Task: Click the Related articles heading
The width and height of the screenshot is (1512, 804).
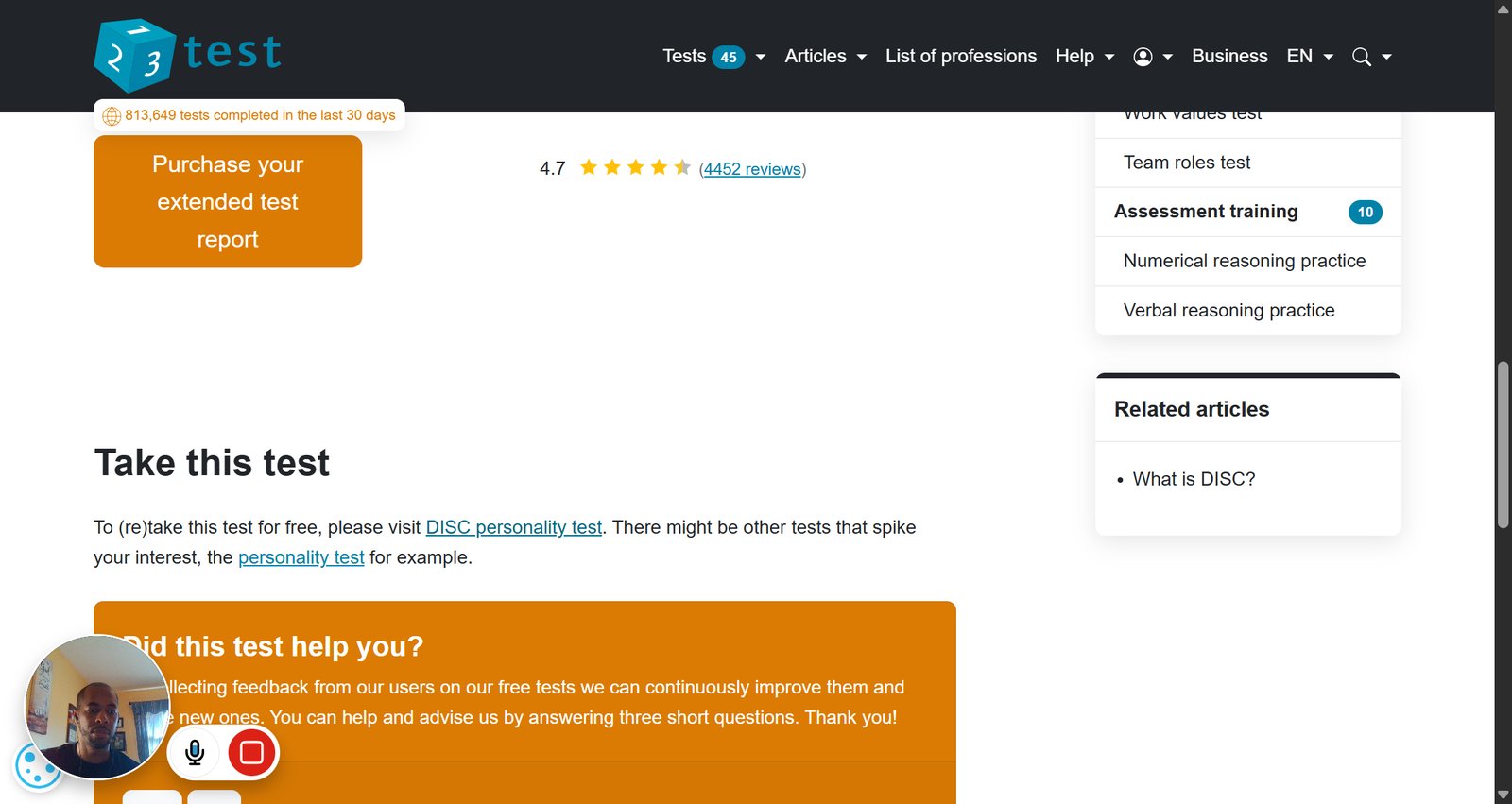Action: click(1192, 409)
